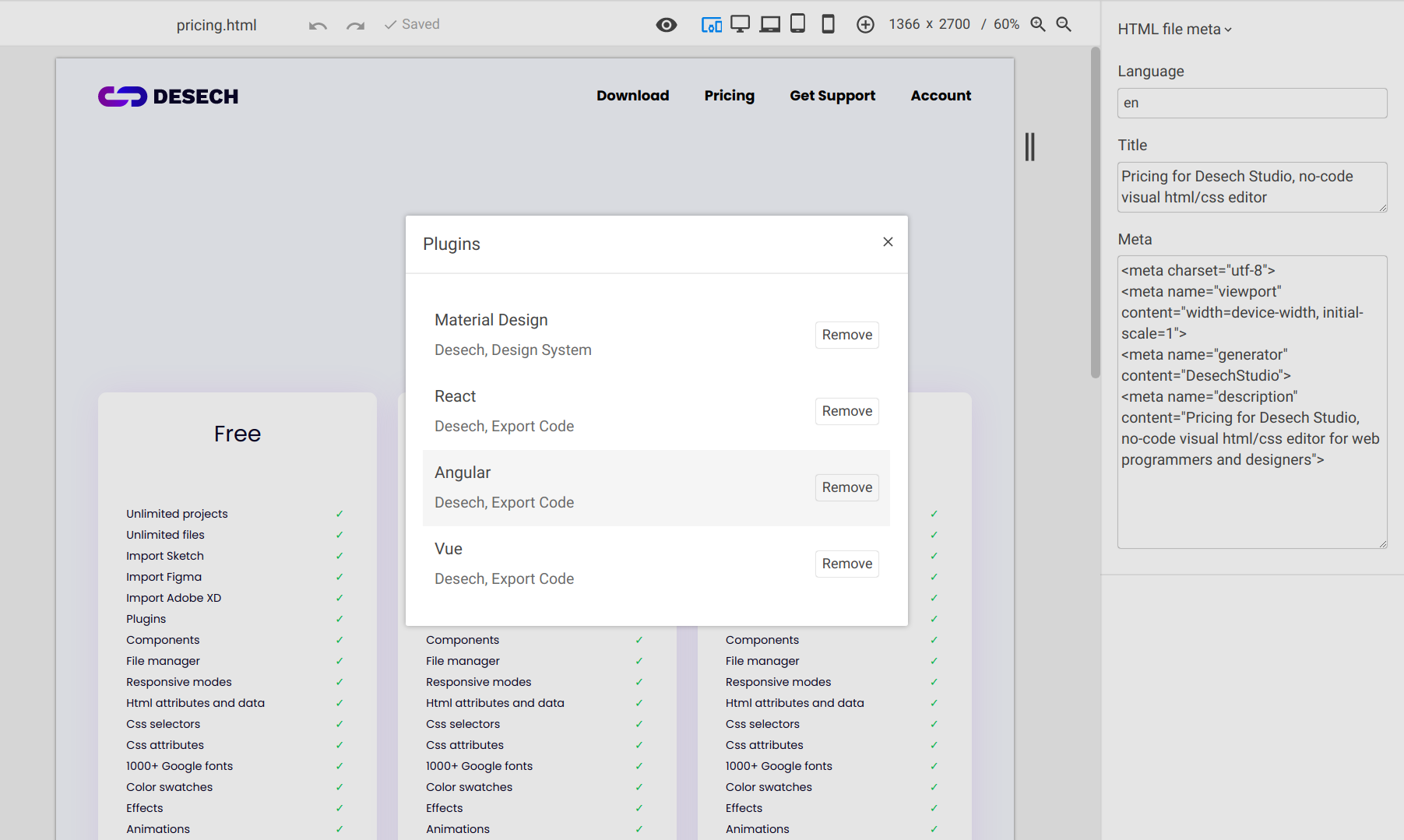Click the zoom out magnifier icon
This screenshot has width=1404, height=840.
[x=1064, y=24]
